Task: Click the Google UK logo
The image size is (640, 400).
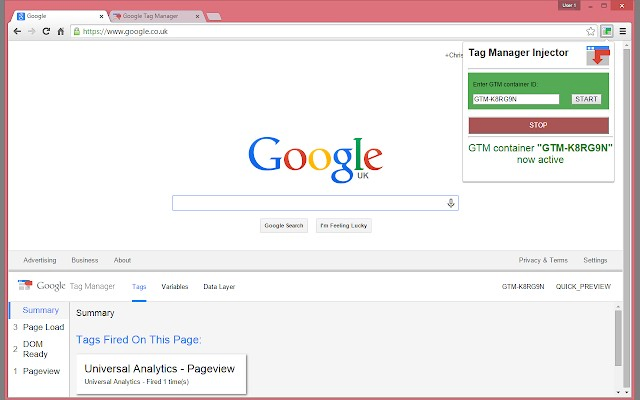Action: pyautogui.click(x=316, y=160)
